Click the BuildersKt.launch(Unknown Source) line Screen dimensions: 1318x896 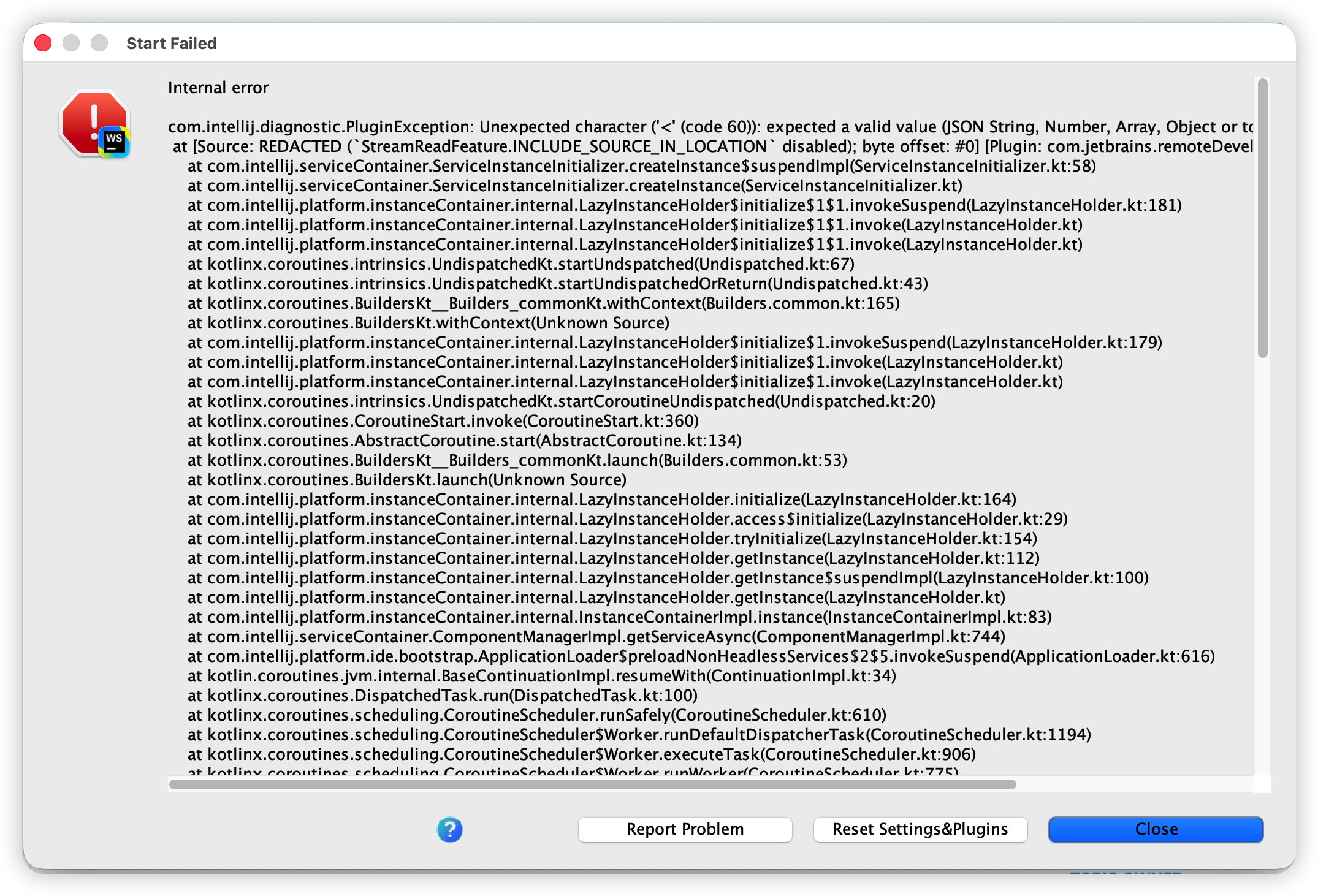click(x=407, y=480)
